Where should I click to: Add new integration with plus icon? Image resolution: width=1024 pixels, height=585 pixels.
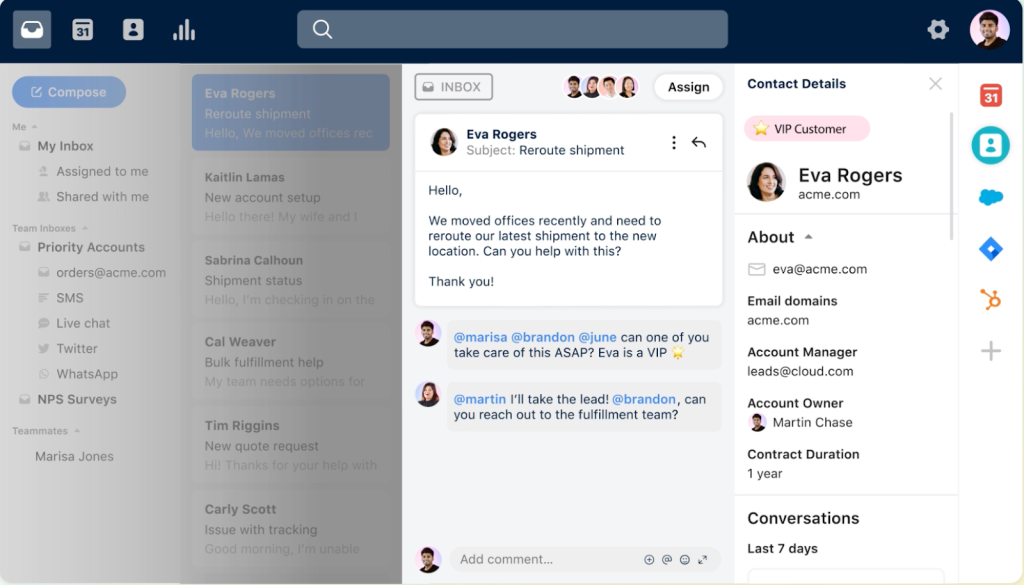[x=990, y=350]
